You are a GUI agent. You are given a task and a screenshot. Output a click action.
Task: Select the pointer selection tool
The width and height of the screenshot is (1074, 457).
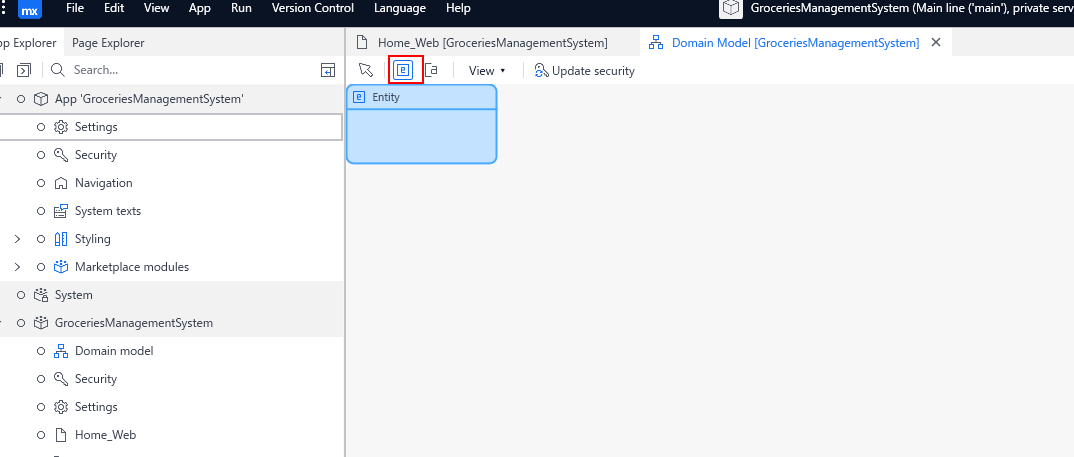pyautogui.click(x=366, y=71)
